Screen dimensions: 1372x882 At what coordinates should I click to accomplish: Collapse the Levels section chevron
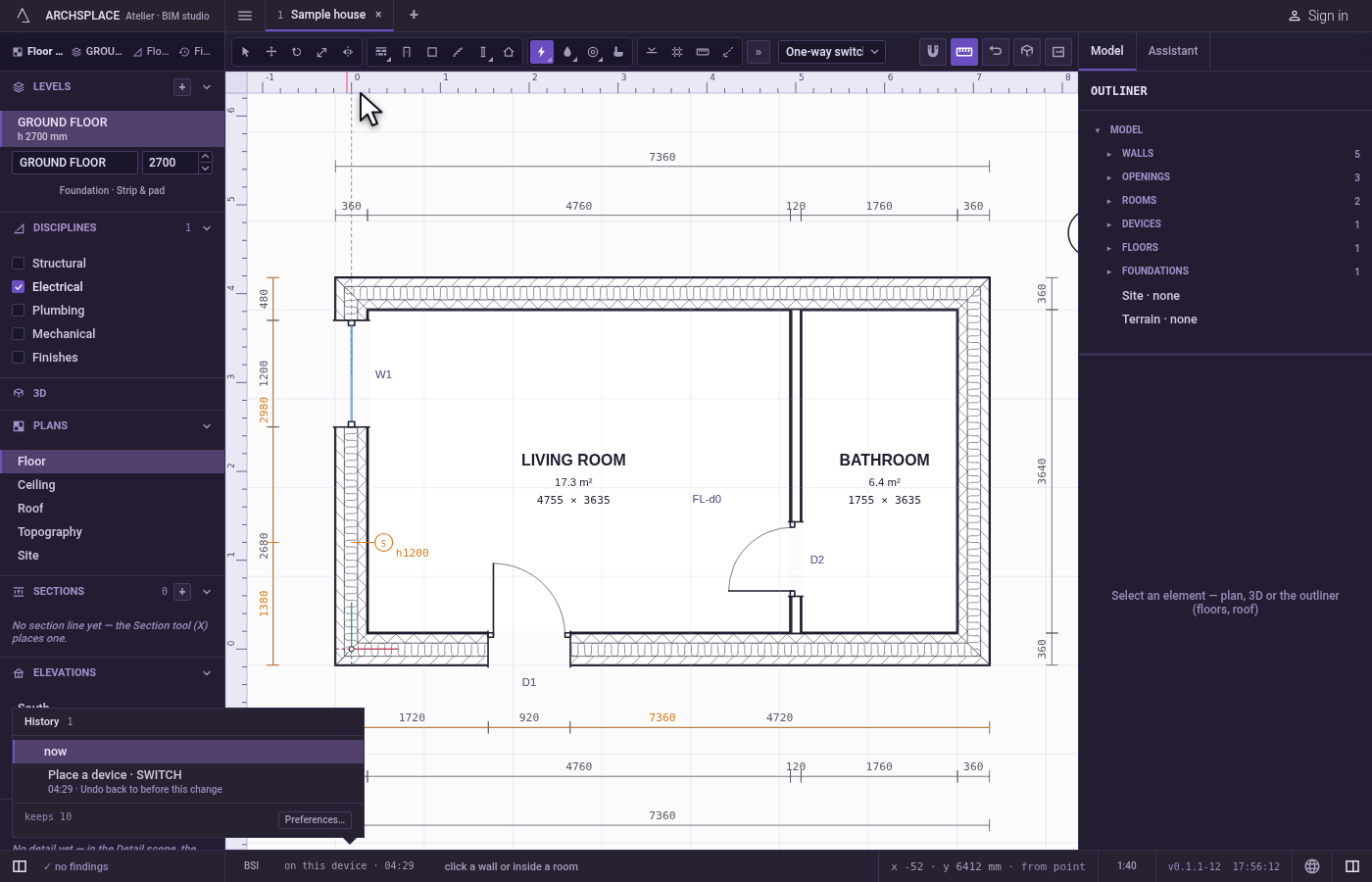click(207, 87)
